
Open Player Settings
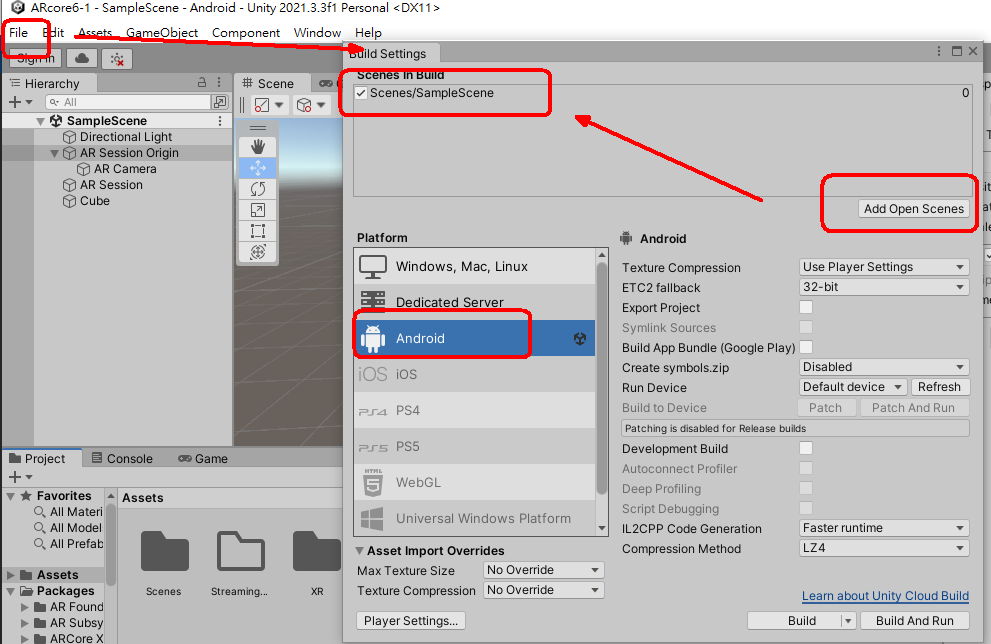click(x=411, y=621)
